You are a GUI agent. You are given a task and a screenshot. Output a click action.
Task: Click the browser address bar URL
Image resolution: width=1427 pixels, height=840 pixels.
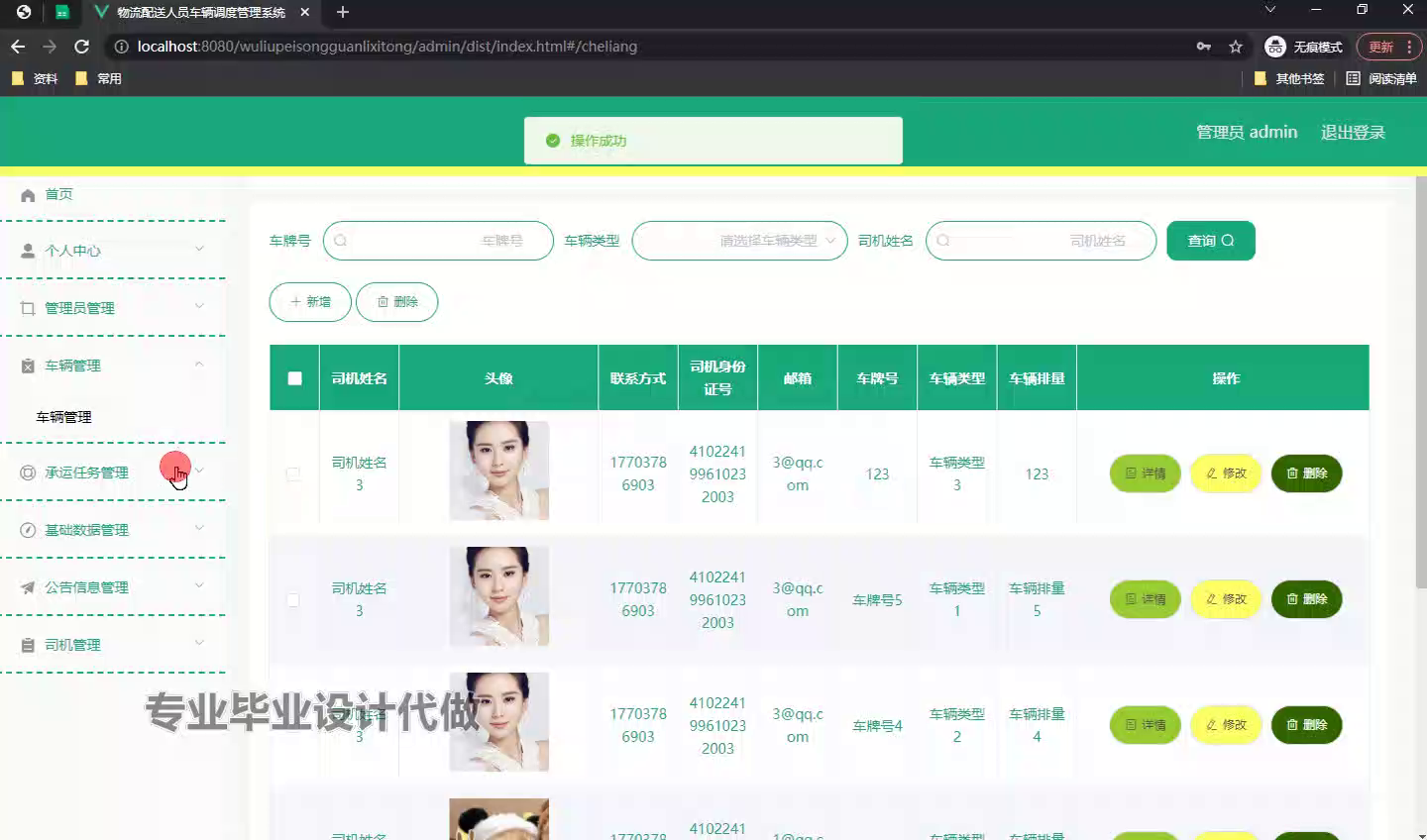(x=387, y=47)
